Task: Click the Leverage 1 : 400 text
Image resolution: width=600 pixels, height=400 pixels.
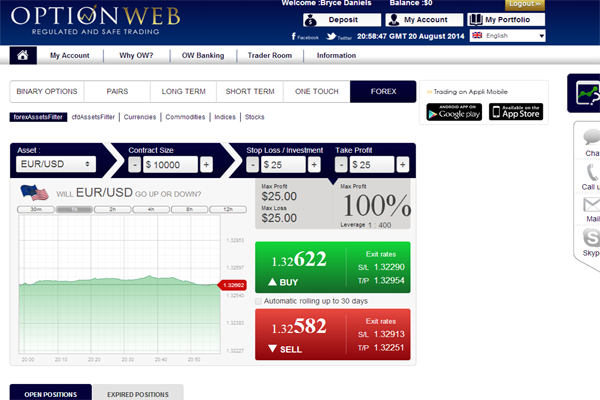Action: click(x=366, y=225)
